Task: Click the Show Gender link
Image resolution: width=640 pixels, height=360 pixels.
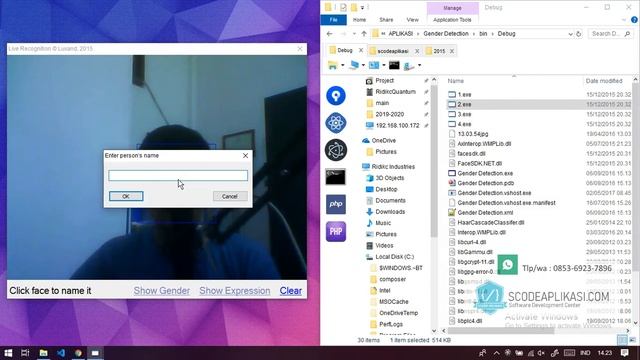Action: pyautogui.click(x=162, y=291)
